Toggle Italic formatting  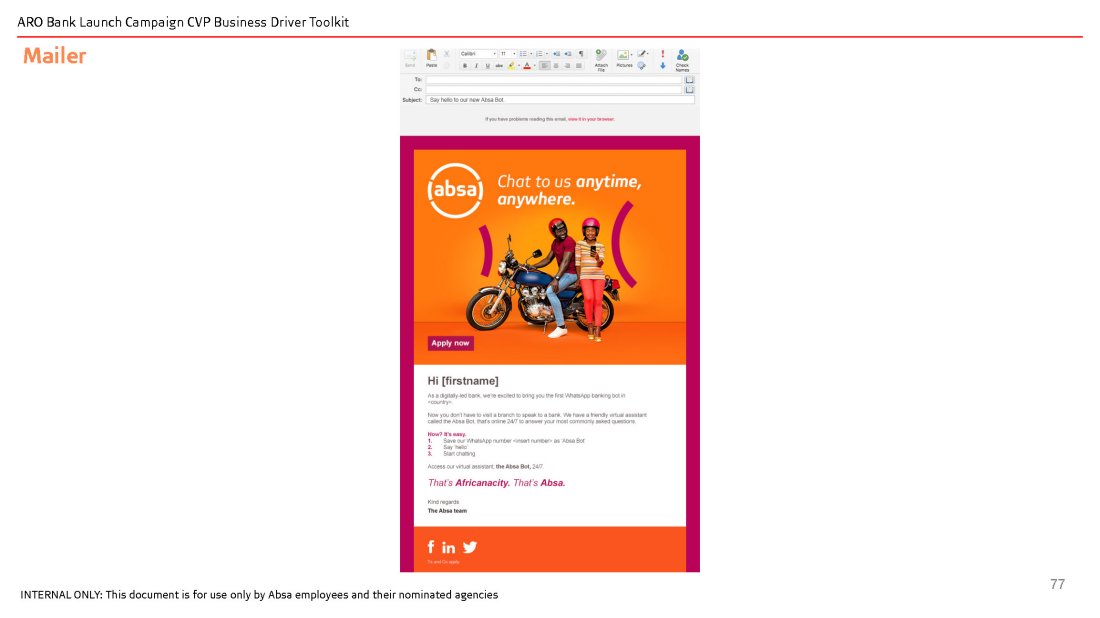[x=476, y=66]
